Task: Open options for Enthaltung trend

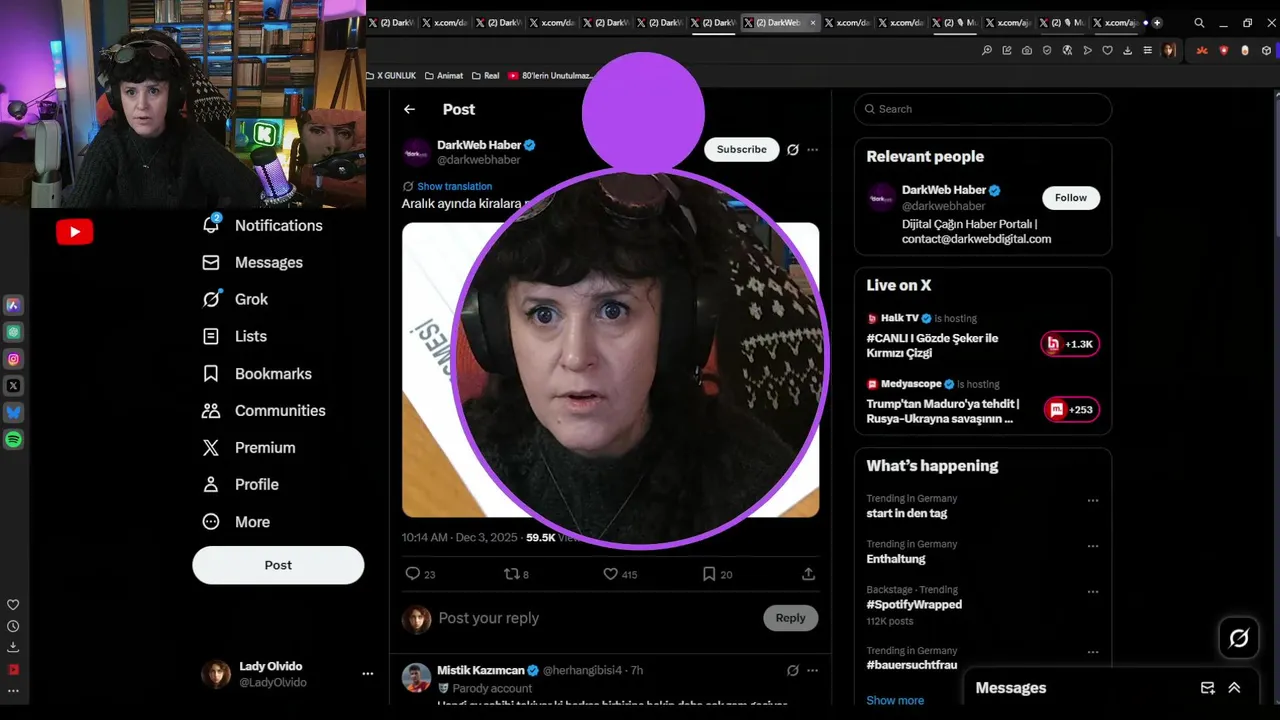Action: pyautogui.click(x=1093, y=547)
